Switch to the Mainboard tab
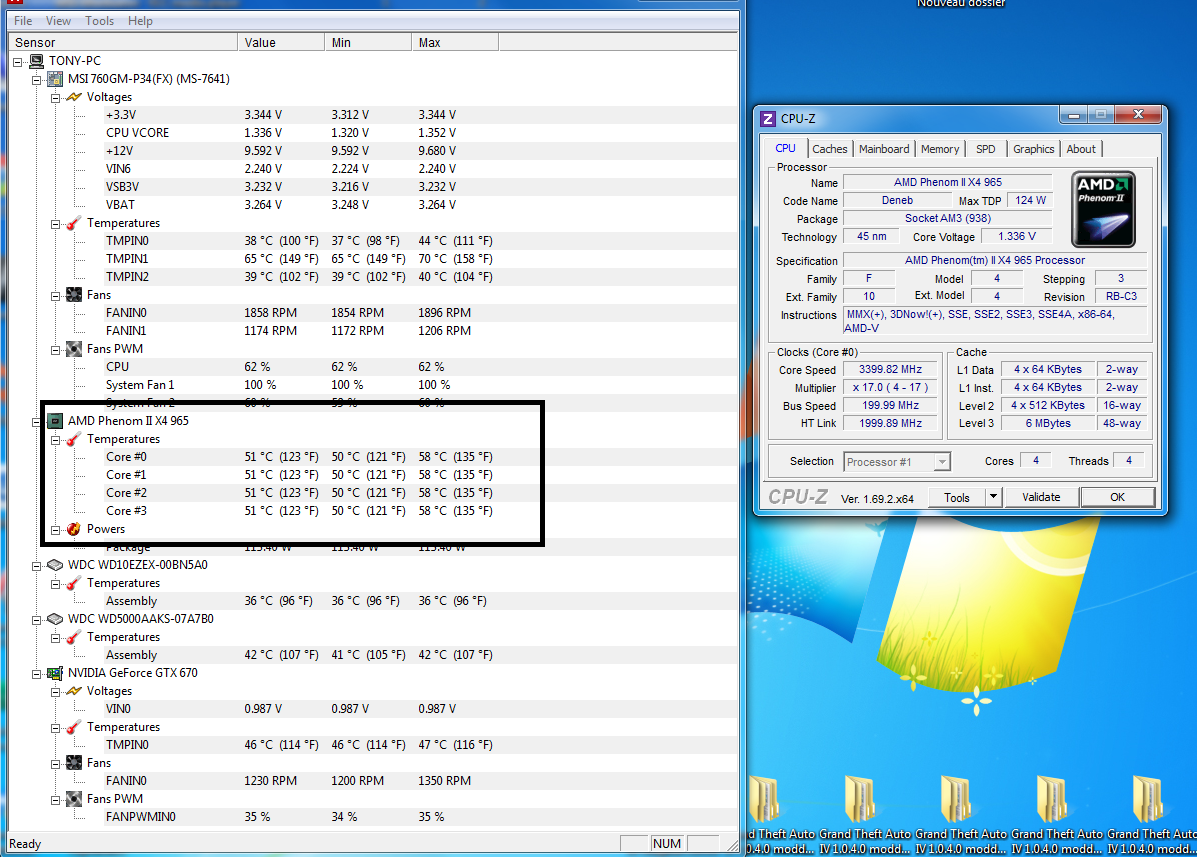This screenshot has width=1197, height=857. (884, 149)
